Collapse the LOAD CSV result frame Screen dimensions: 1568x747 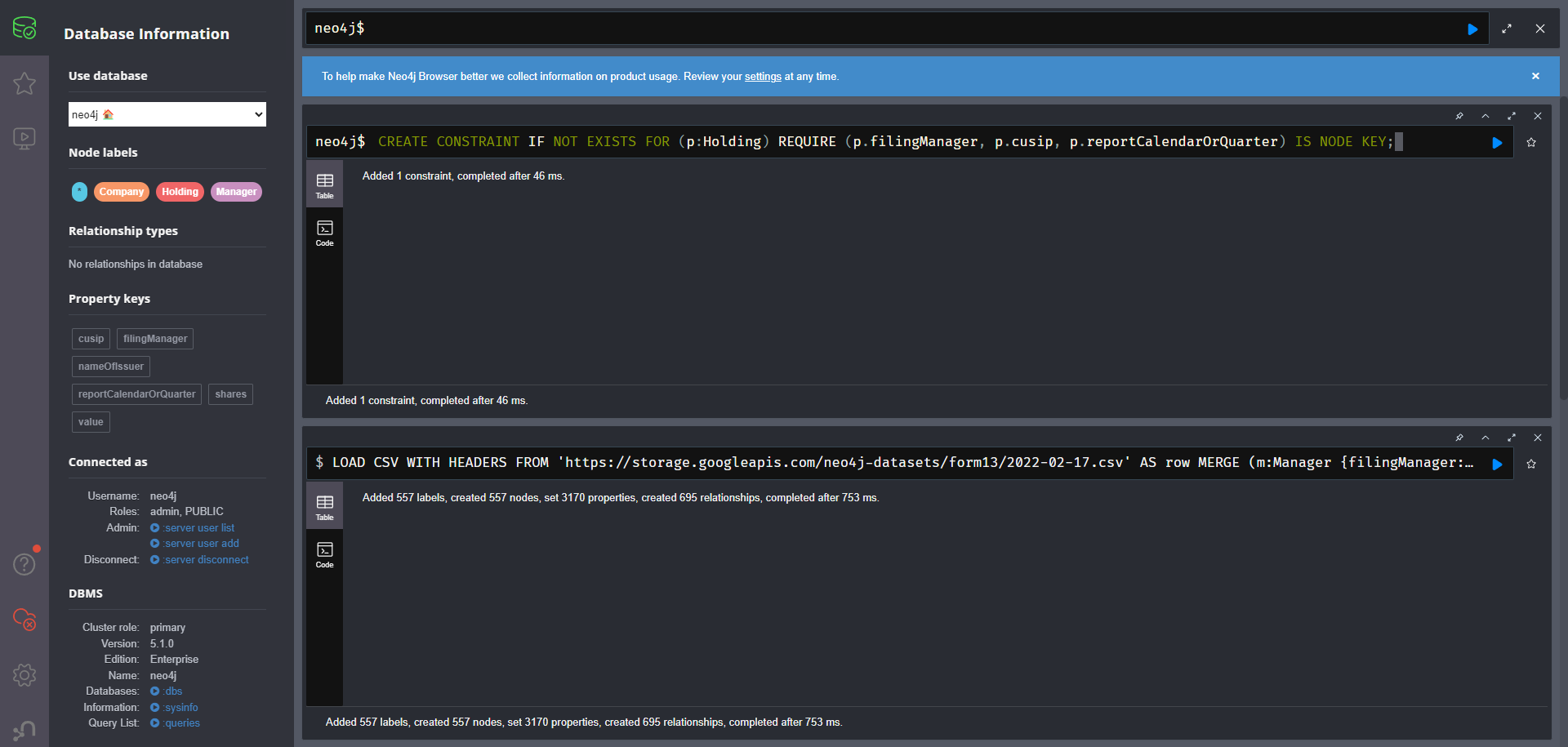1486,438
